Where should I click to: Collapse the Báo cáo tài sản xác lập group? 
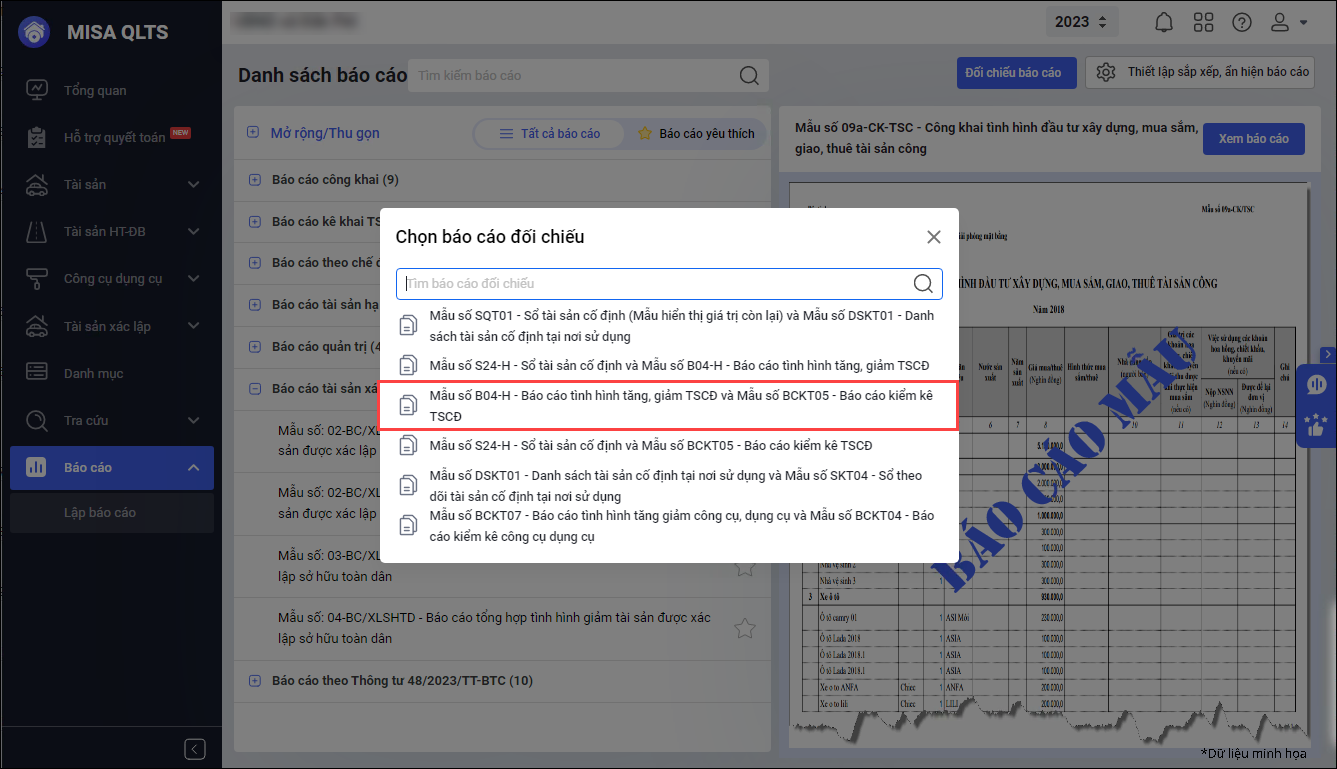click(254, 389)
